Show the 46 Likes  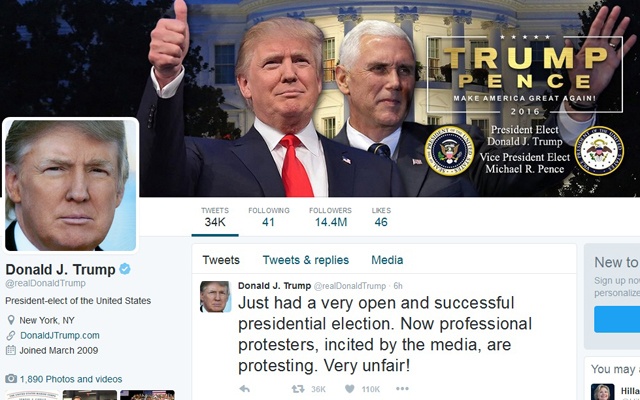point(381,217)
